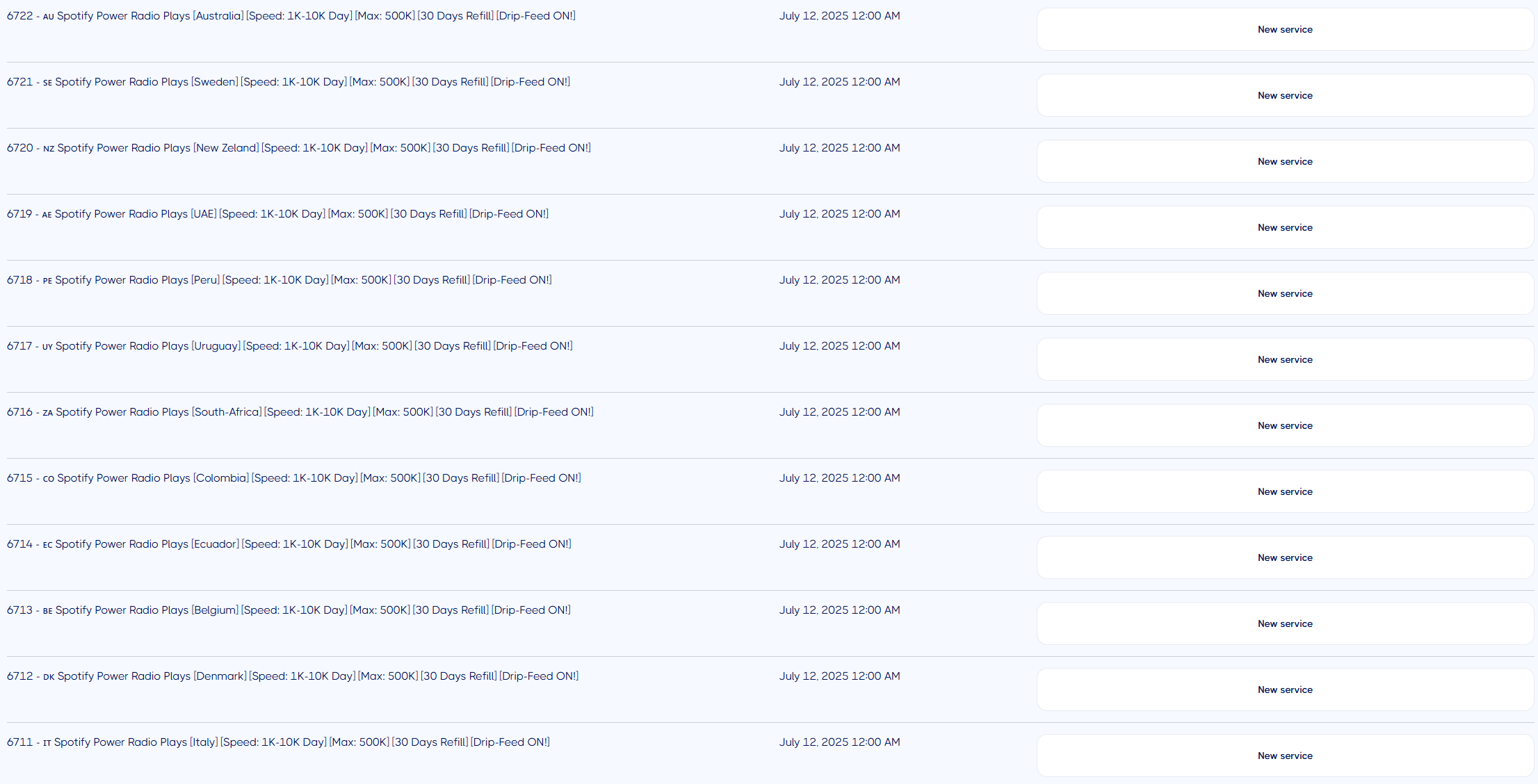Click the July 12, 2025 date in the Sweden row

point(839,82)
